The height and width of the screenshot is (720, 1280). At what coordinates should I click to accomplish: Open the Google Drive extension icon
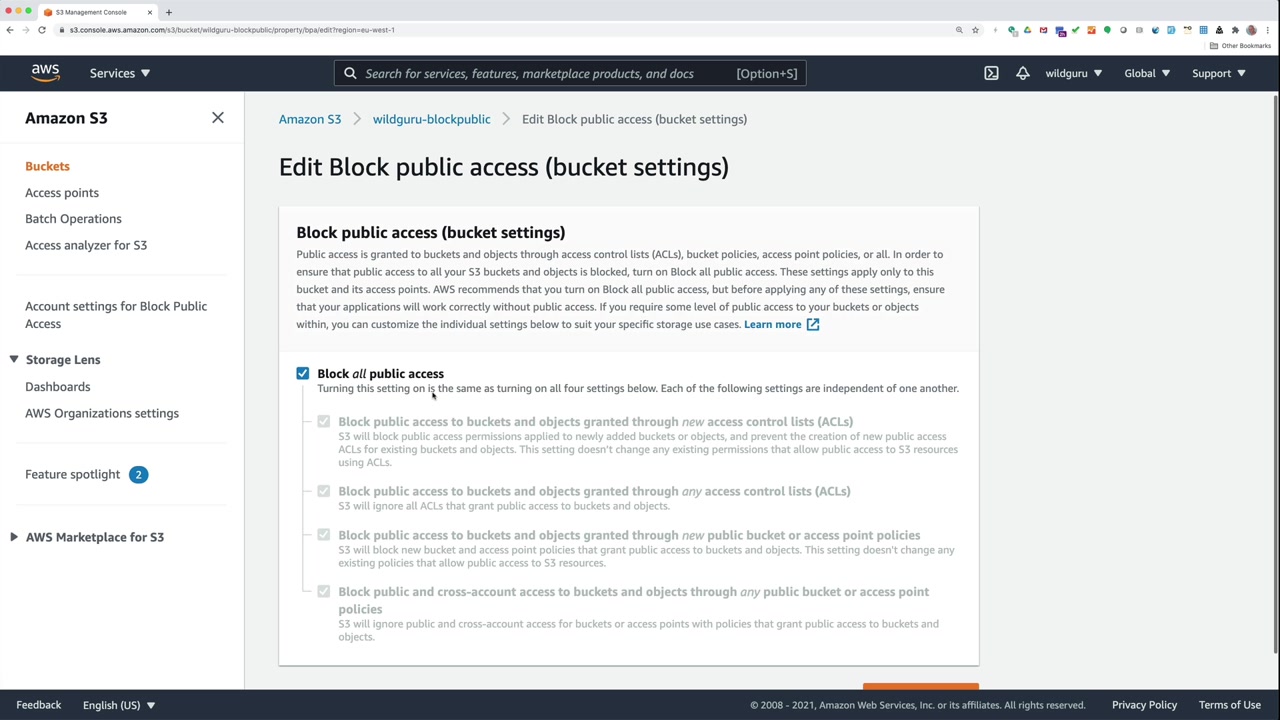tap(1027, 30)
